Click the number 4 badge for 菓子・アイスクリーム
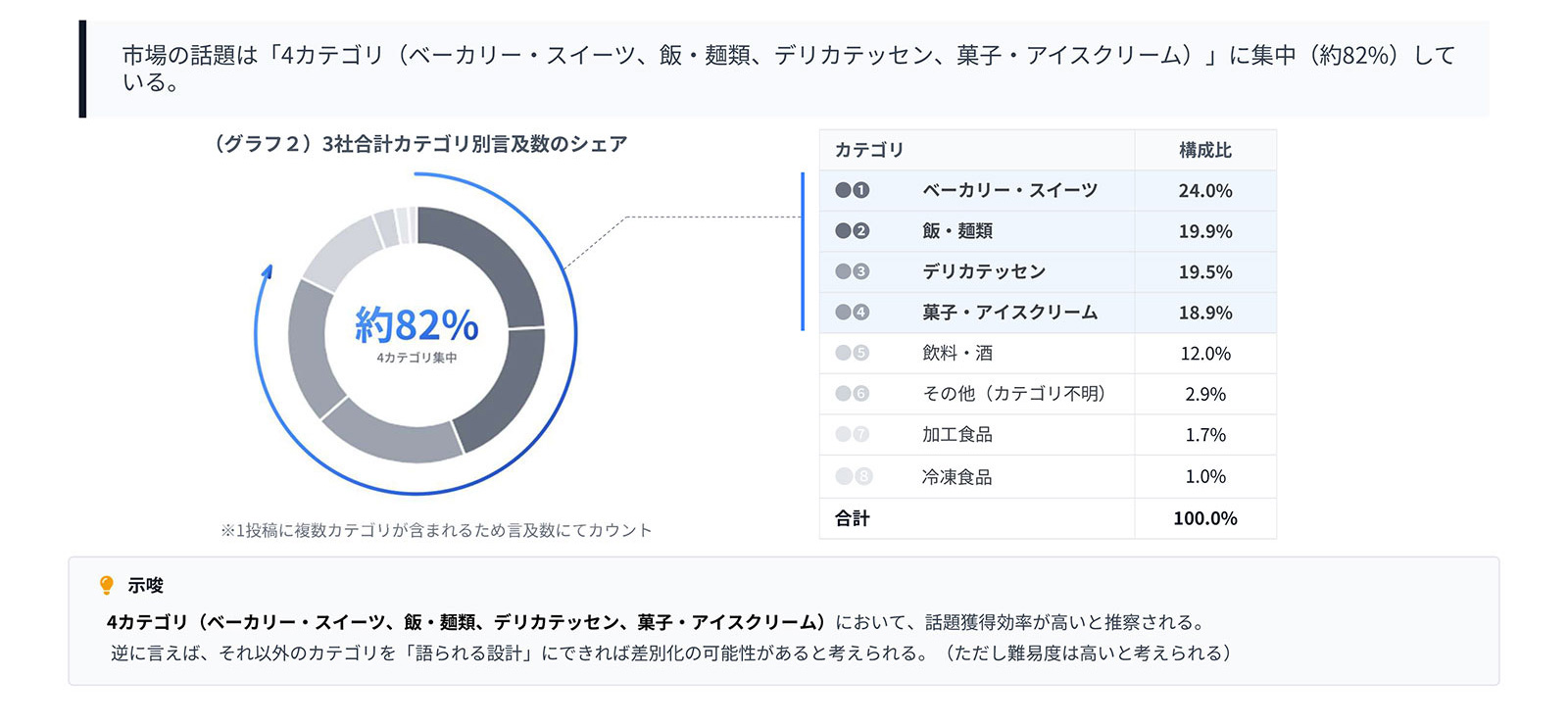This screenshot has height=725, width=1568. (861, 313)
